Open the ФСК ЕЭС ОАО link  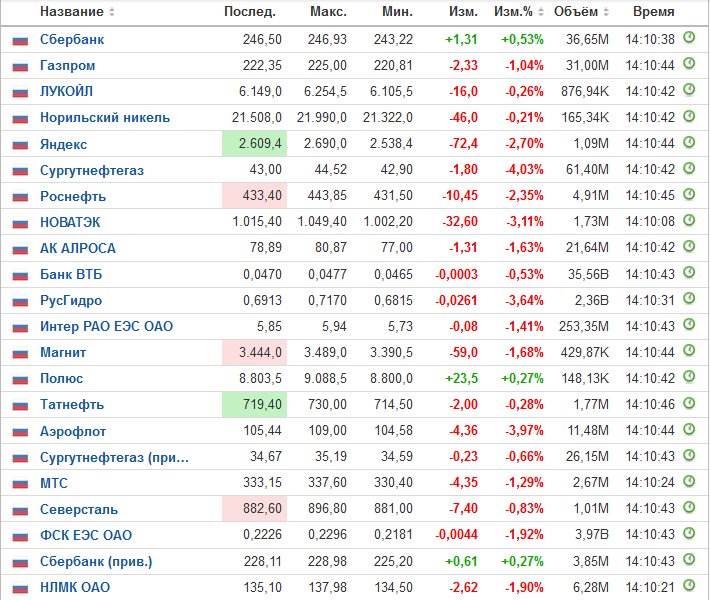coord(86,535)
